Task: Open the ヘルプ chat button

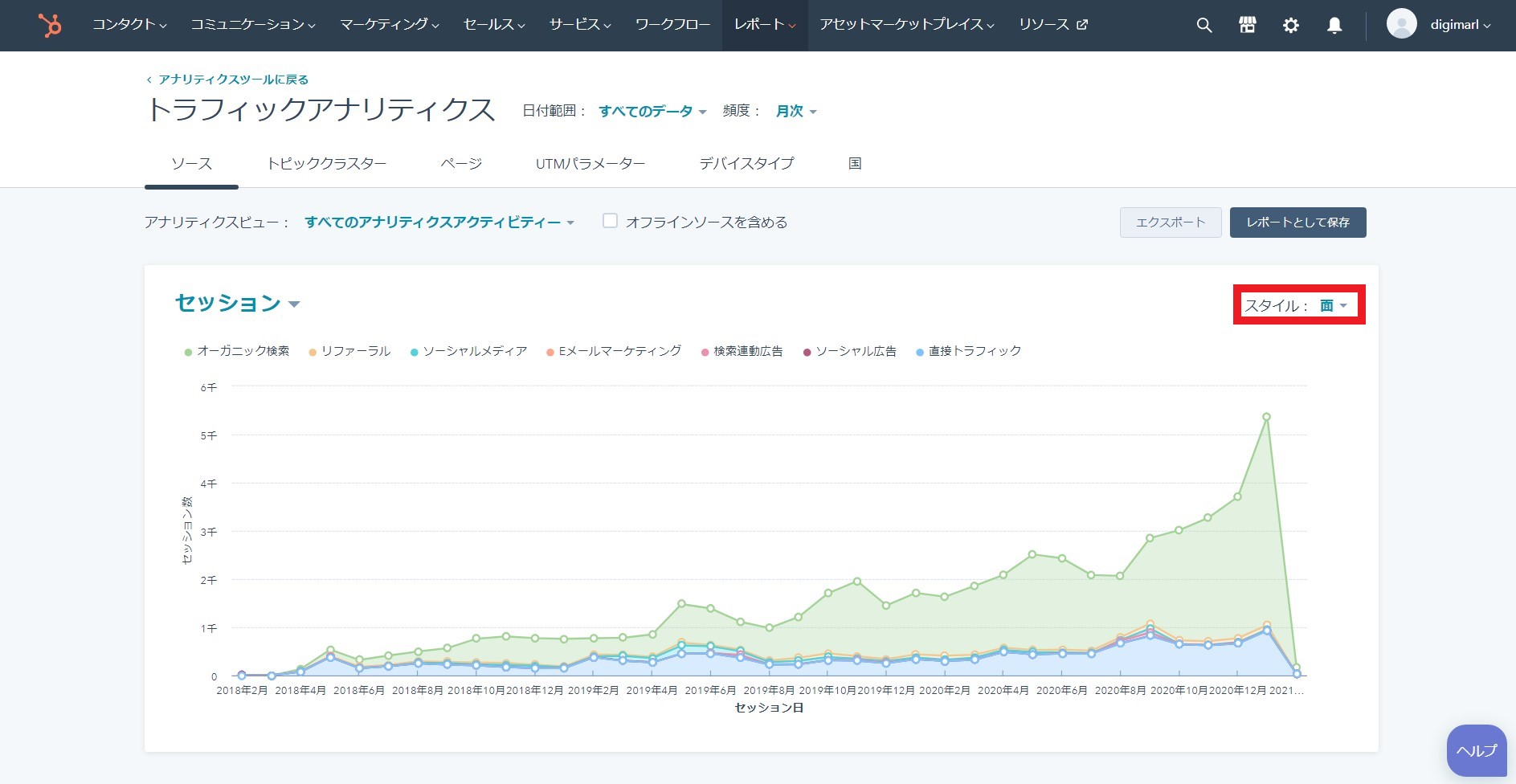Action: pyautogui.click(x=1477, y=751)
